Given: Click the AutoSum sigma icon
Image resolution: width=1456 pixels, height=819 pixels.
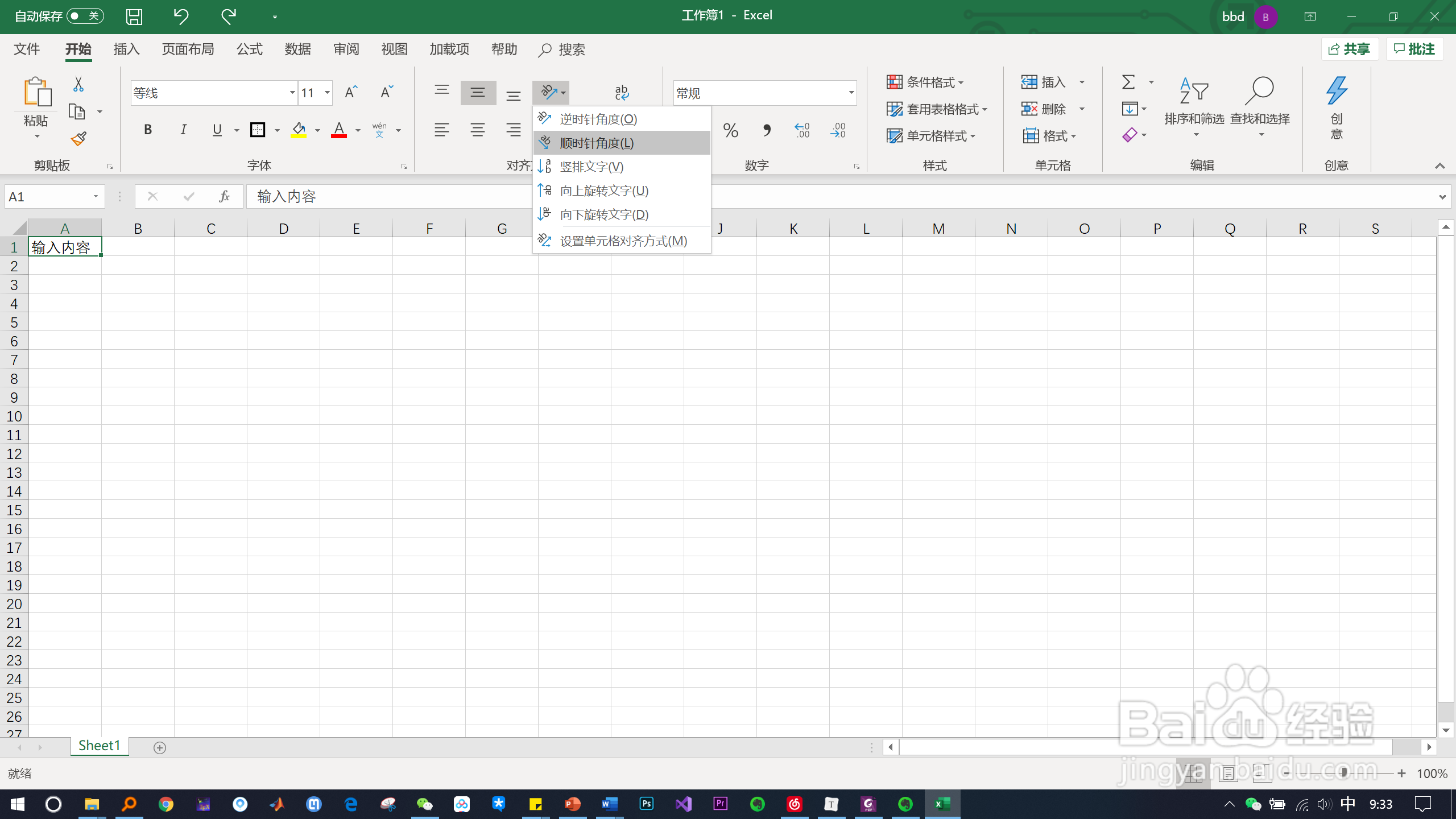Looking at the screenshot, I should pos(1128,82).
